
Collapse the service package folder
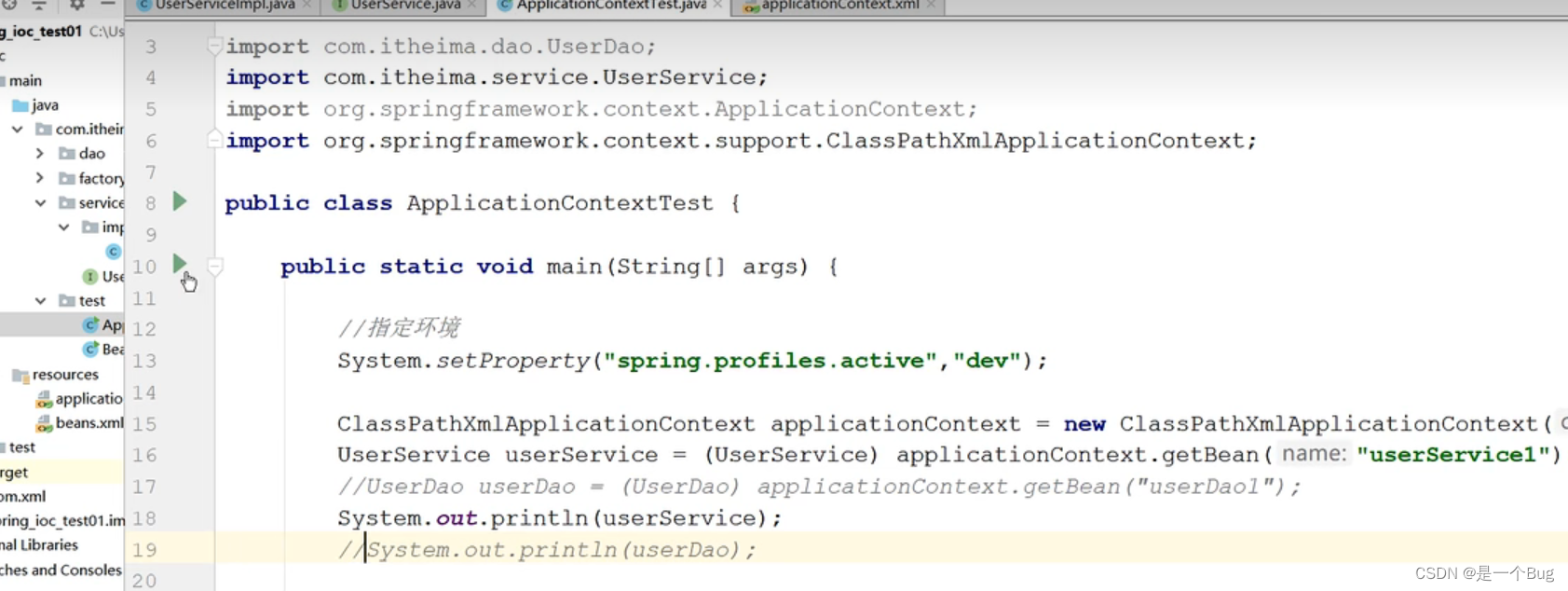click(x=40, y=202)
